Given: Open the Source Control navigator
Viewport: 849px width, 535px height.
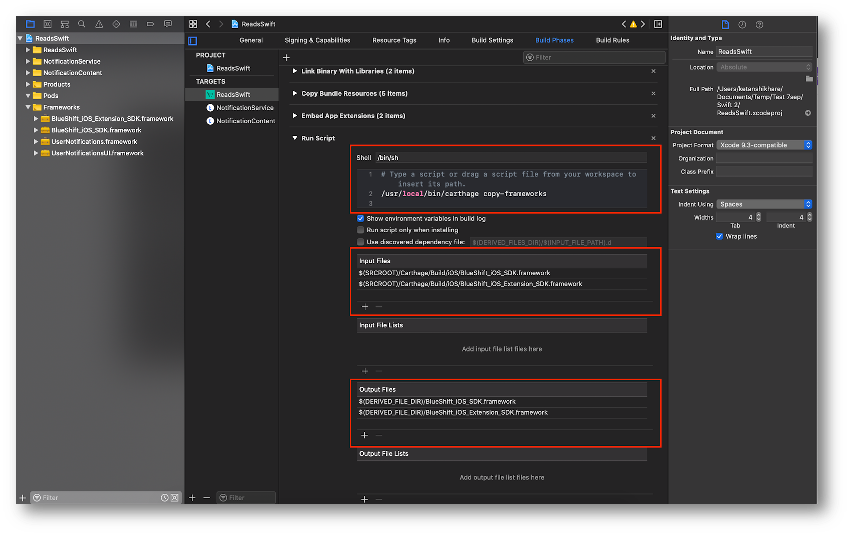Looking at the screenshot, I should [x=48, y=24].
